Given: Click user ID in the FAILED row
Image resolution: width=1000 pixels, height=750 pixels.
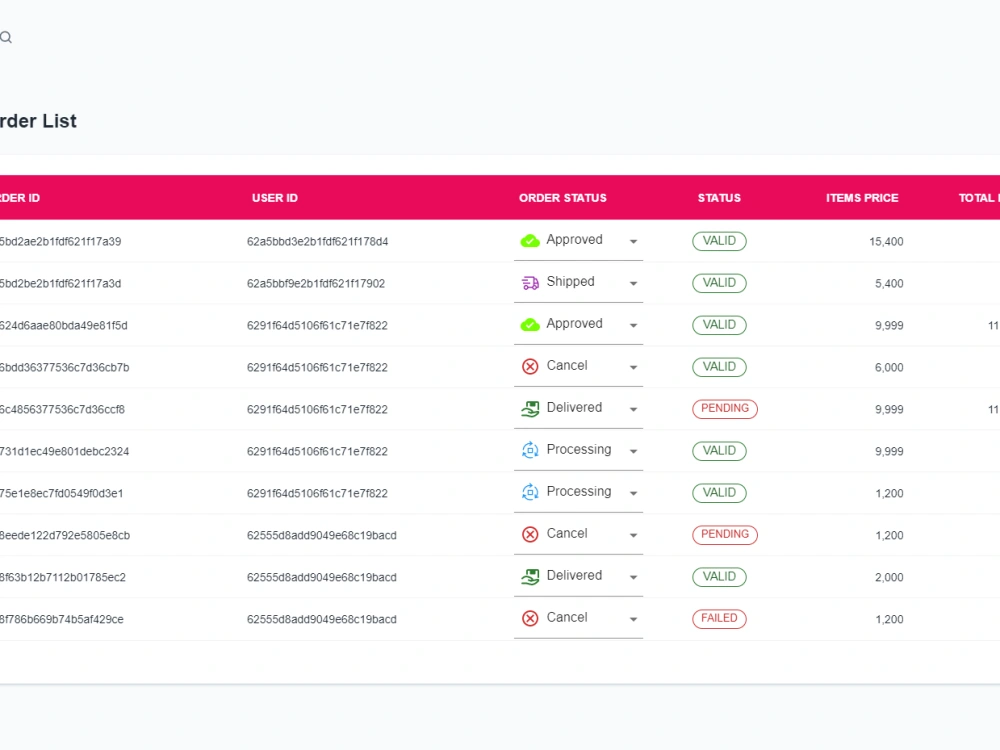Looking at the screenshot, I should pos(321,619).
